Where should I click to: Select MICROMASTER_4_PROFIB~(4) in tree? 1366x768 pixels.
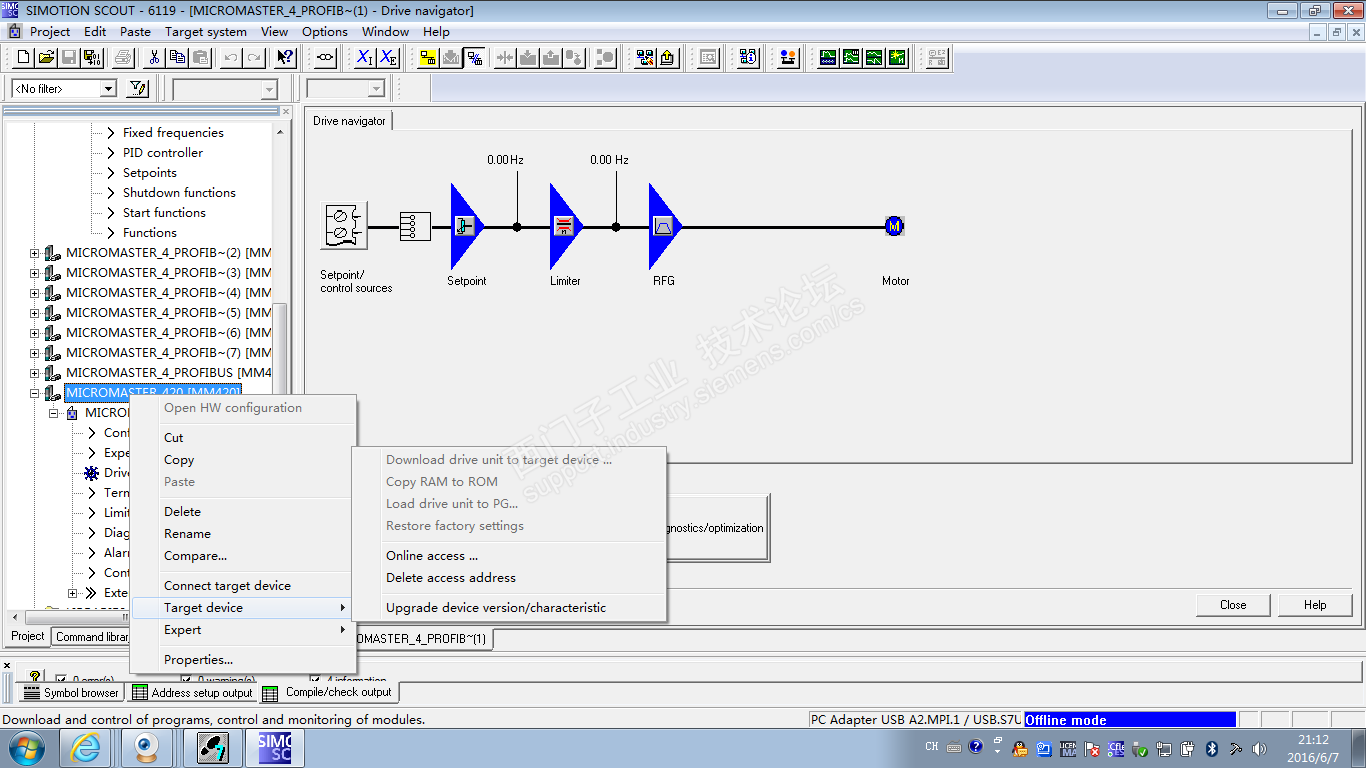168,293
